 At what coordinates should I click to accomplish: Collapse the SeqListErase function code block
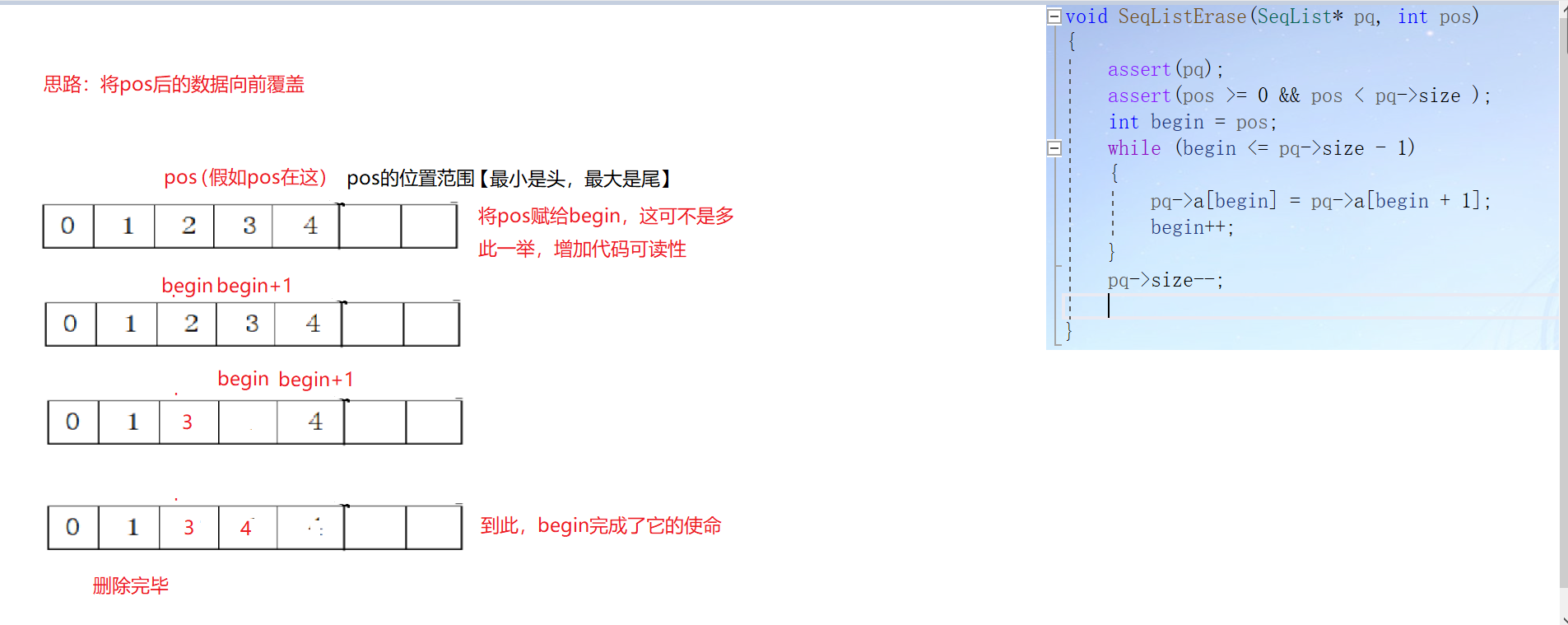click(x=1054, y=16)
